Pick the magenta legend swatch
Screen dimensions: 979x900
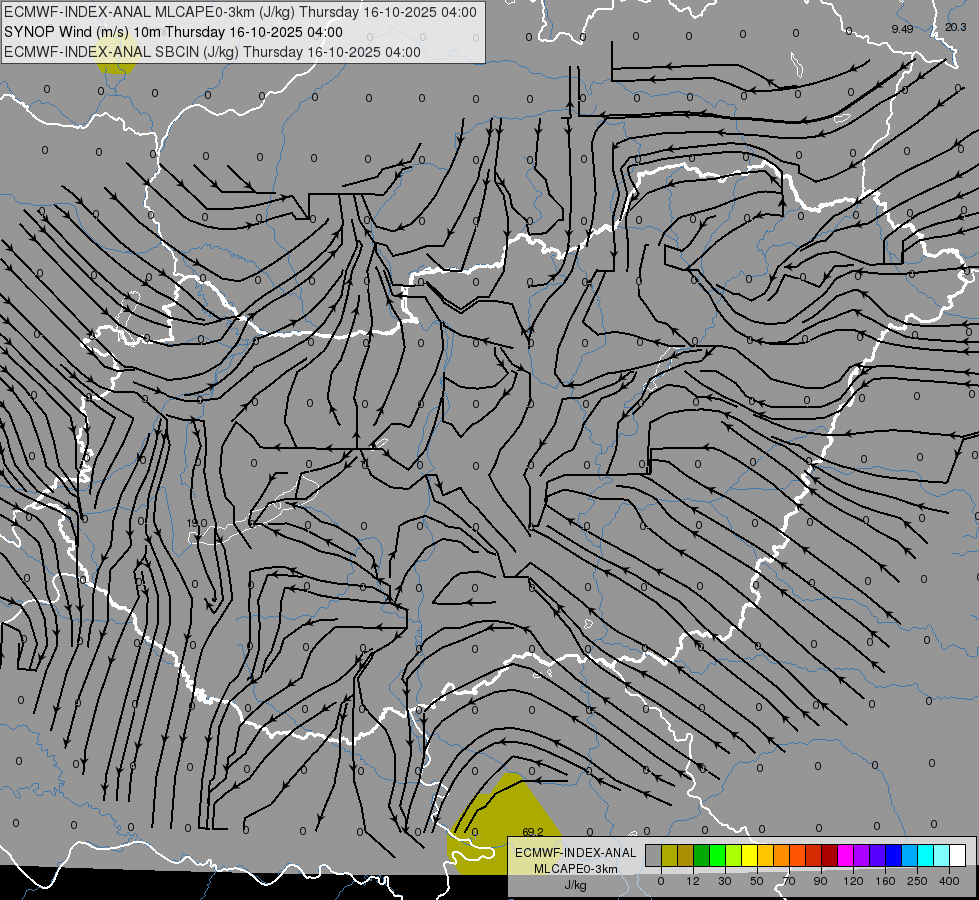click(x=845, y=855)
